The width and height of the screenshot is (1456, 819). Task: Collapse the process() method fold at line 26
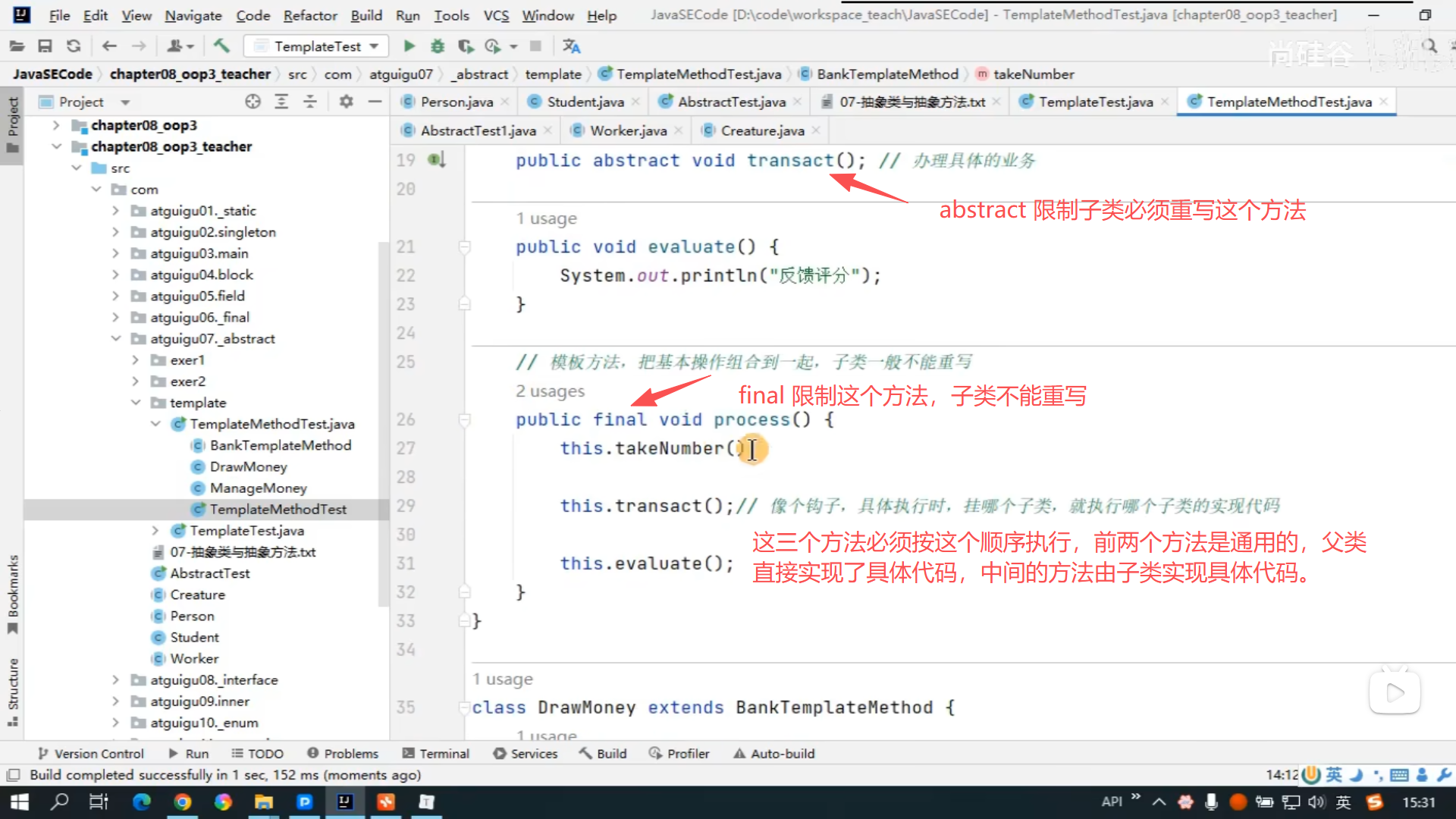coord(465,419)
